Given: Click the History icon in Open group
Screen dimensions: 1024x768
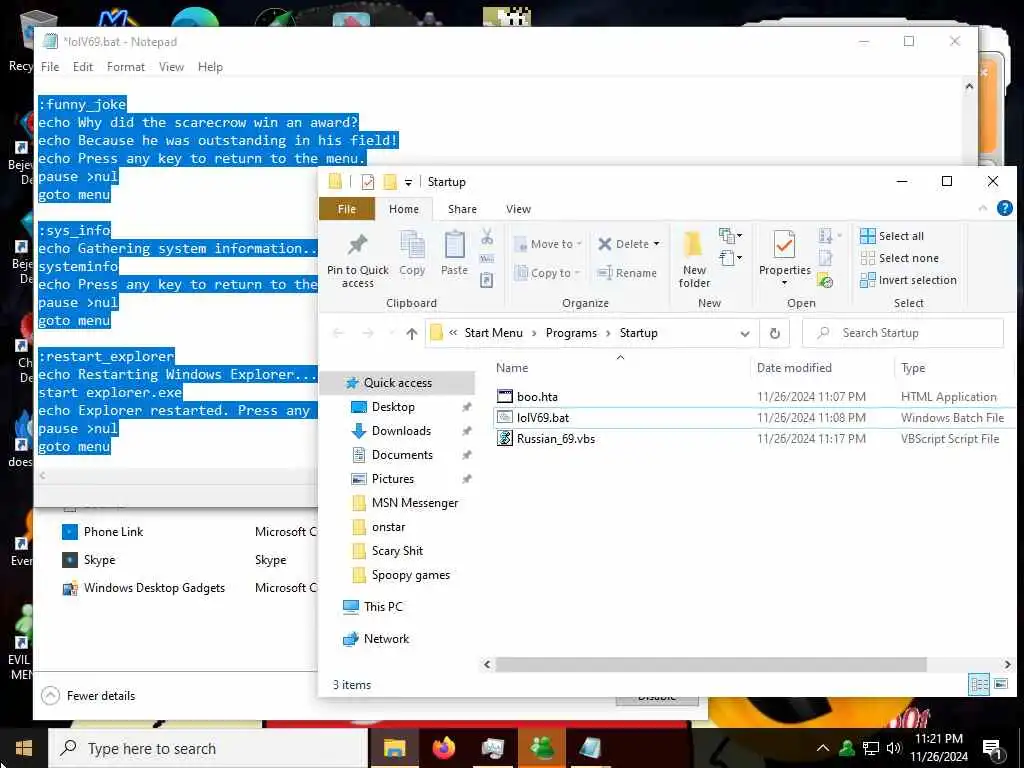Looking at the screenshot, I should point(825,281).
